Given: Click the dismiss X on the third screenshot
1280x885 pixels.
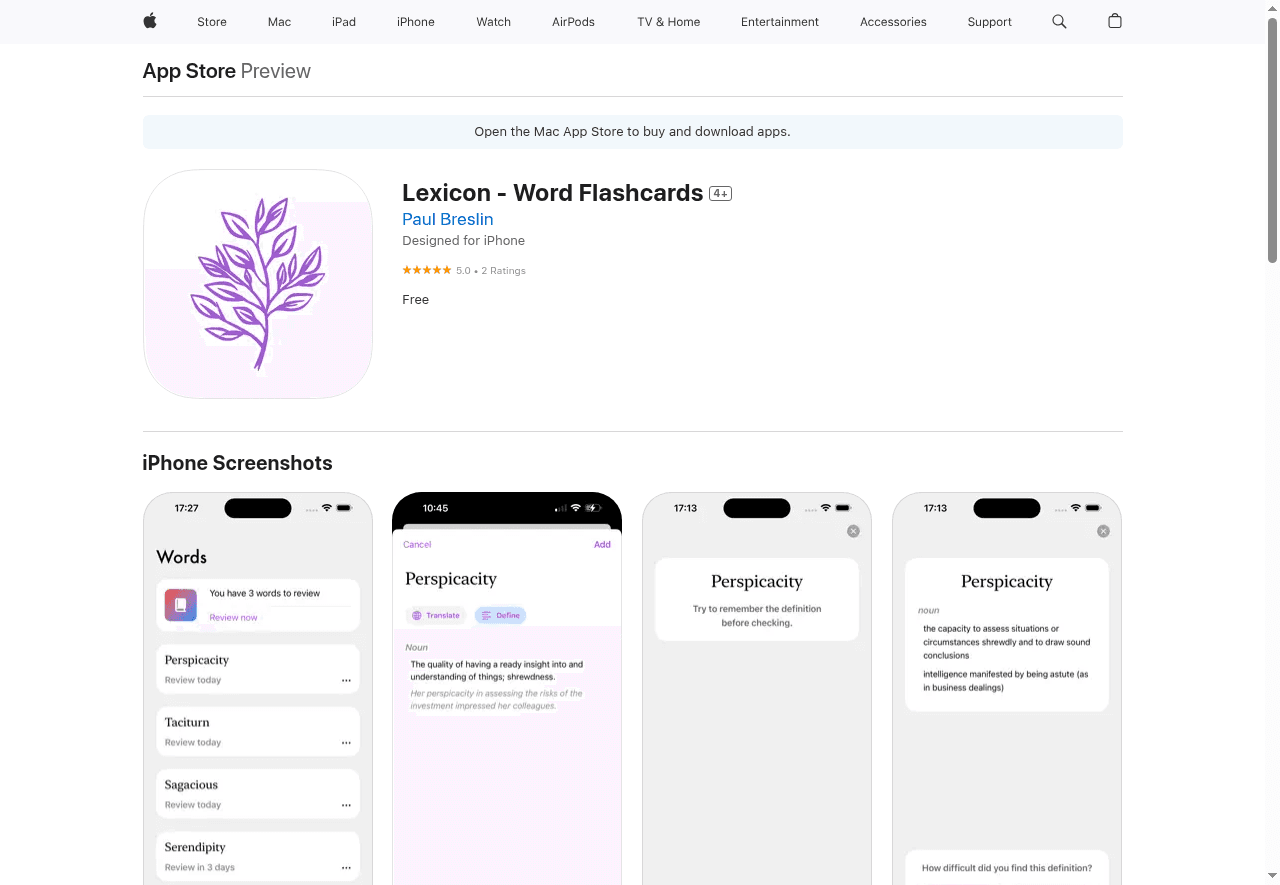Looking at the screenshot, I should click(x=853, y=531).
